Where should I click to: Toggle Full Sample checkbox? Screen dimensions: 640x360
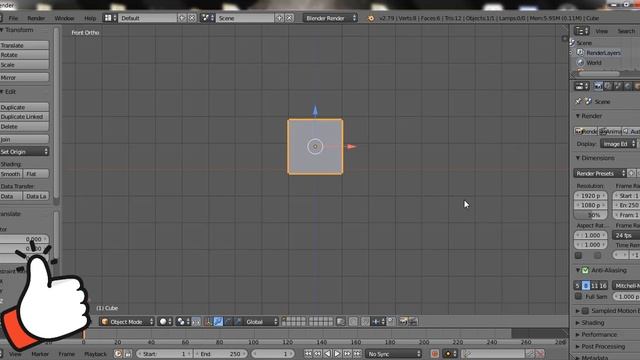pos(578,296)
